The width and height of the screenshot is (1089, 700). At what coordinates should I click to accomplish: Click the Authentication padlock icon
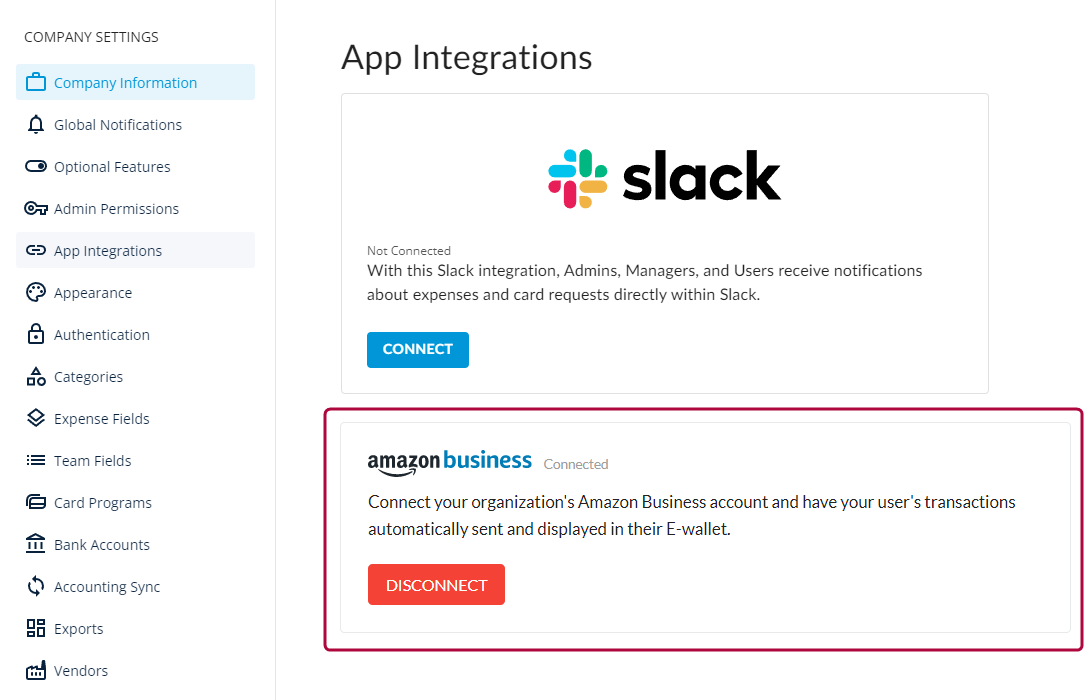36,335
